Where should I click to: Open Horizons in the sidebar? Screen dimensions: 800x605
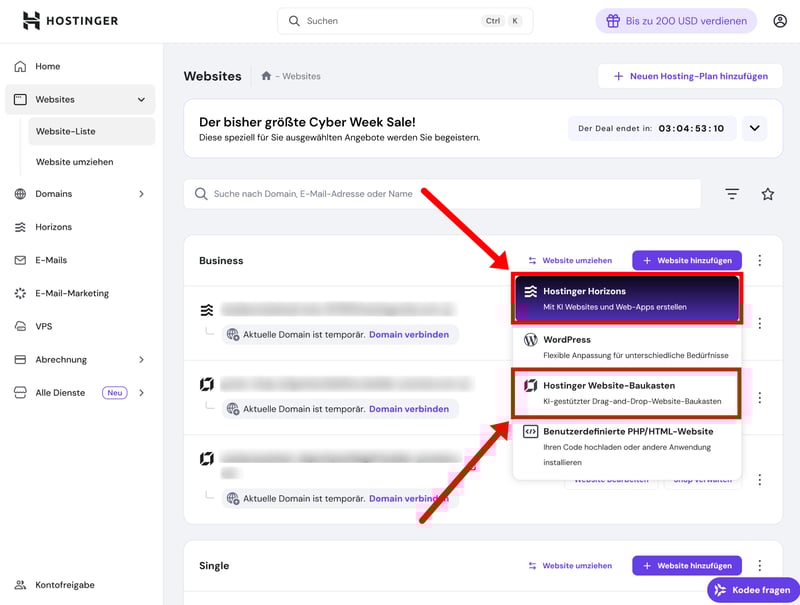pyautogui.click(x=54, y=227)
